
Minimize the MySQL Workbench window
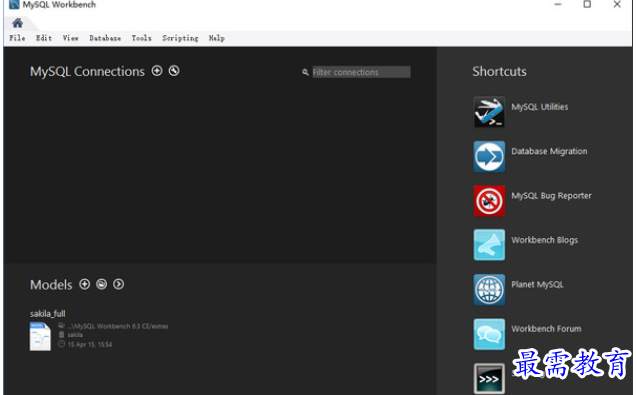(x=558, y=4)
